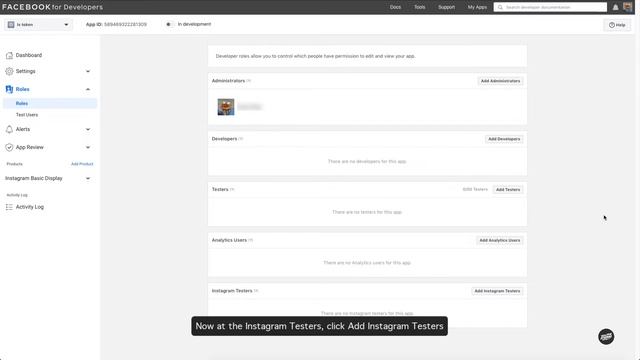Image resolution: width=640 pixels, height=360 pixels.
Task: Click the Settings gear icon in sidebar
Action: pos(9,71)
